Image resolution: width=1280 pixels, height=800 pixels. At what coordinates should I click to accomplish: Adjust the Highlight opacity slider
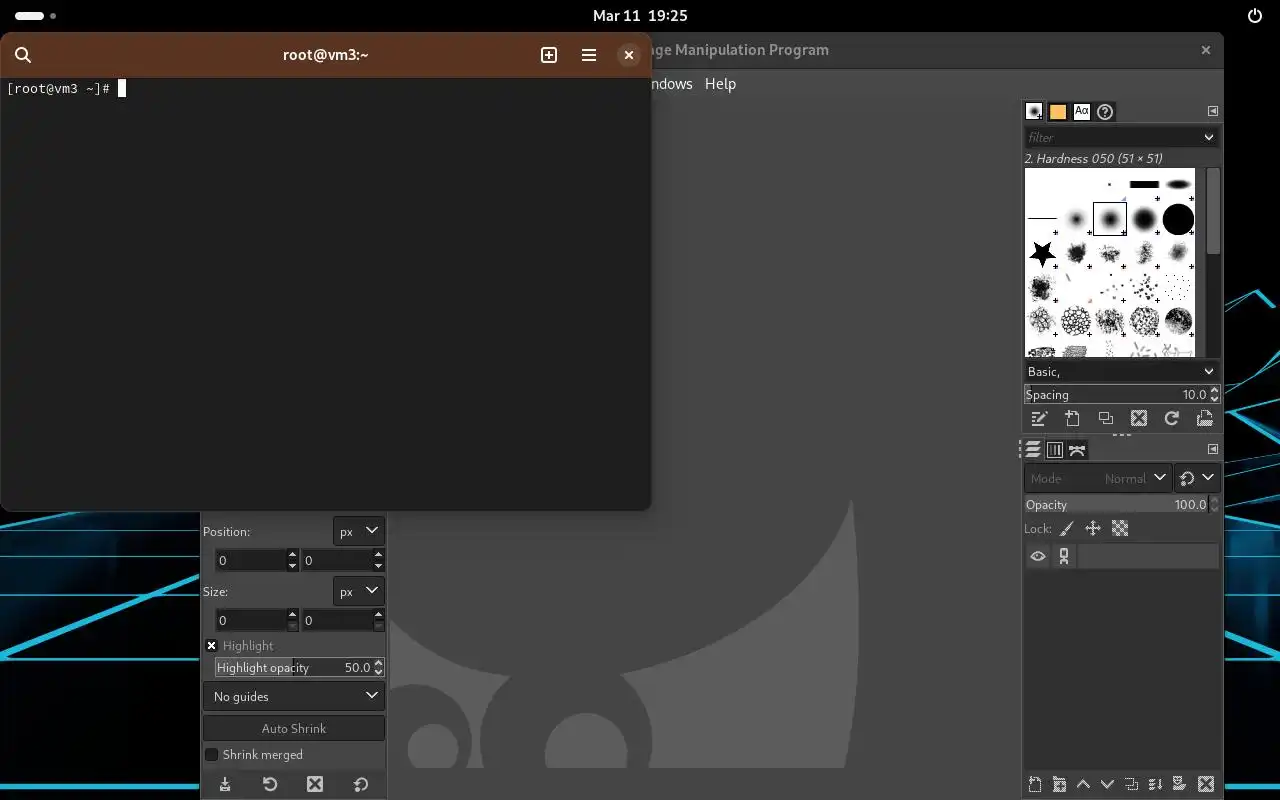point(294,667)
